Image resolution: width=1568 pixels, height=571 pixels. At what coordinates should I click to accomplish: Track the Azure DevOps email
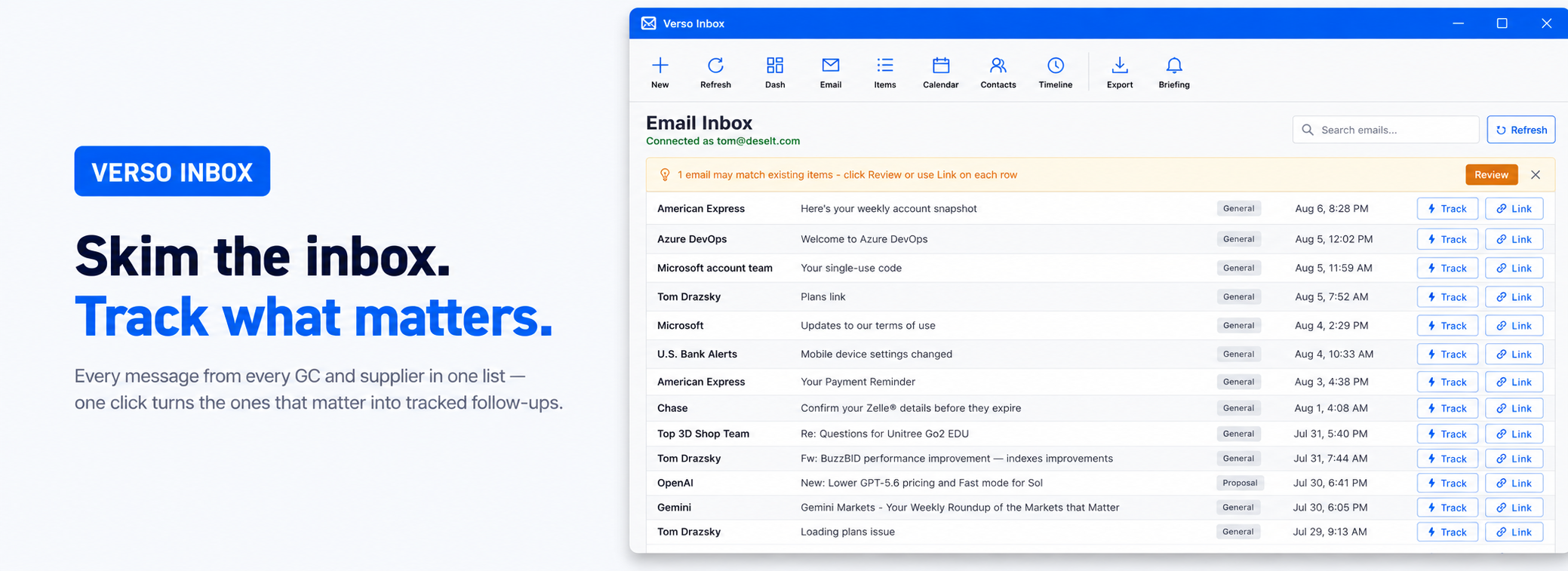(x=1447, y=239)
